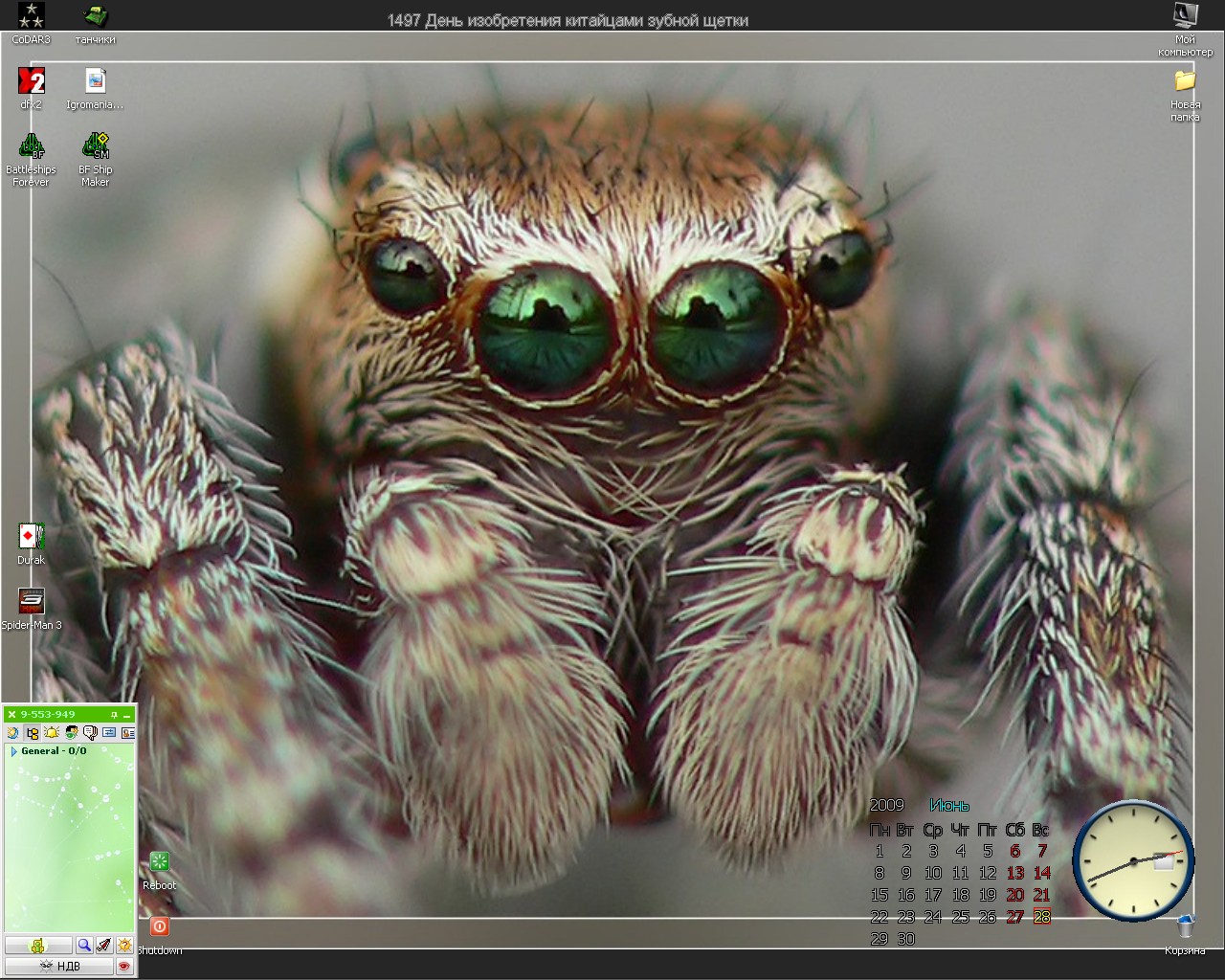The width and height of the screenshot is (1225, 980).
Task: Select calendar date 21
Action: pos(1042,895)
